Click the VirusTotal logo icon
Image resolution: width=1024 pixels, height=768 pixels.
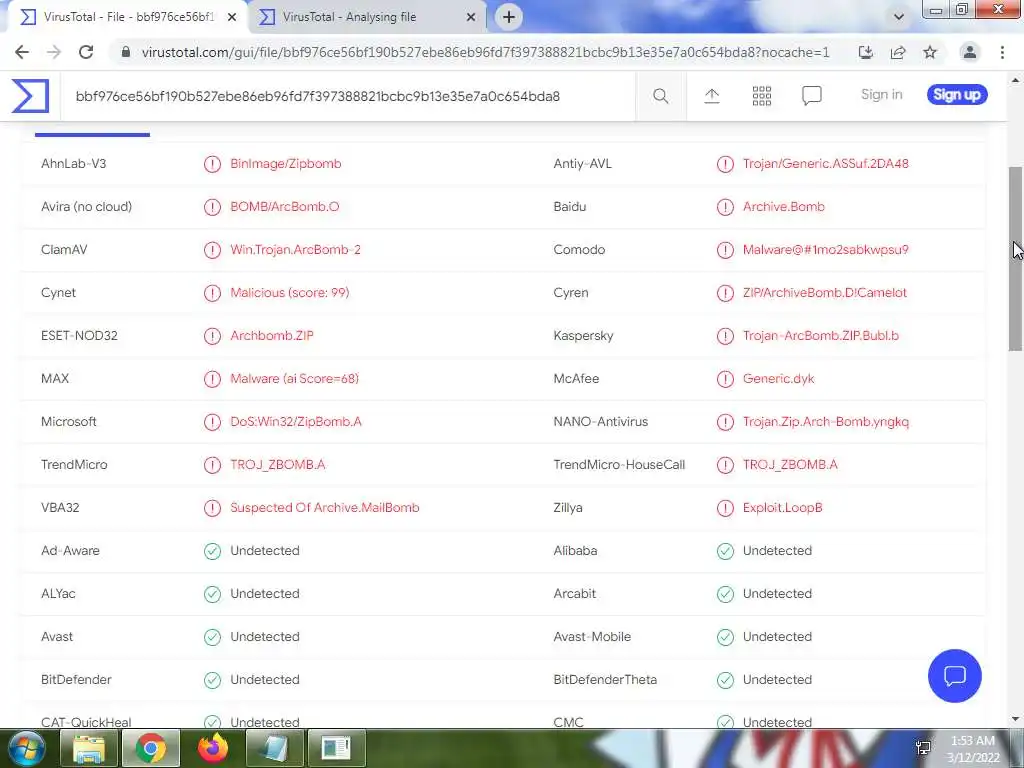(x=30, y=95)
